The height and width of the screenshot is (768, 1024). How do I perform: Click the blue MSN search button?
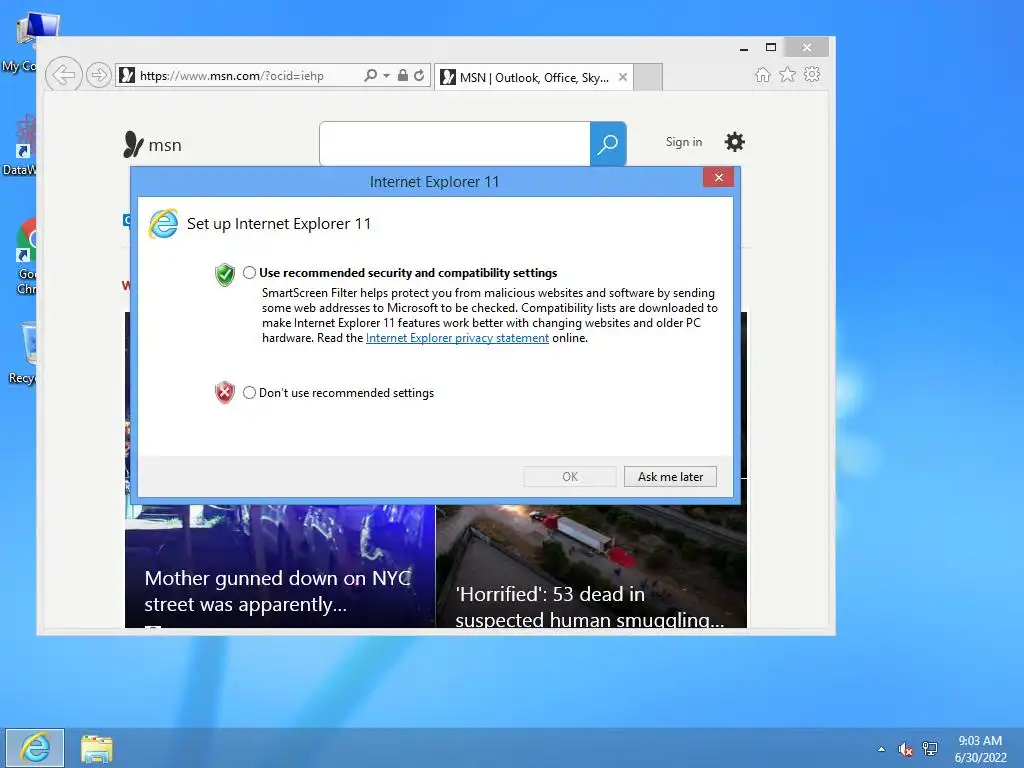[608, 144]
